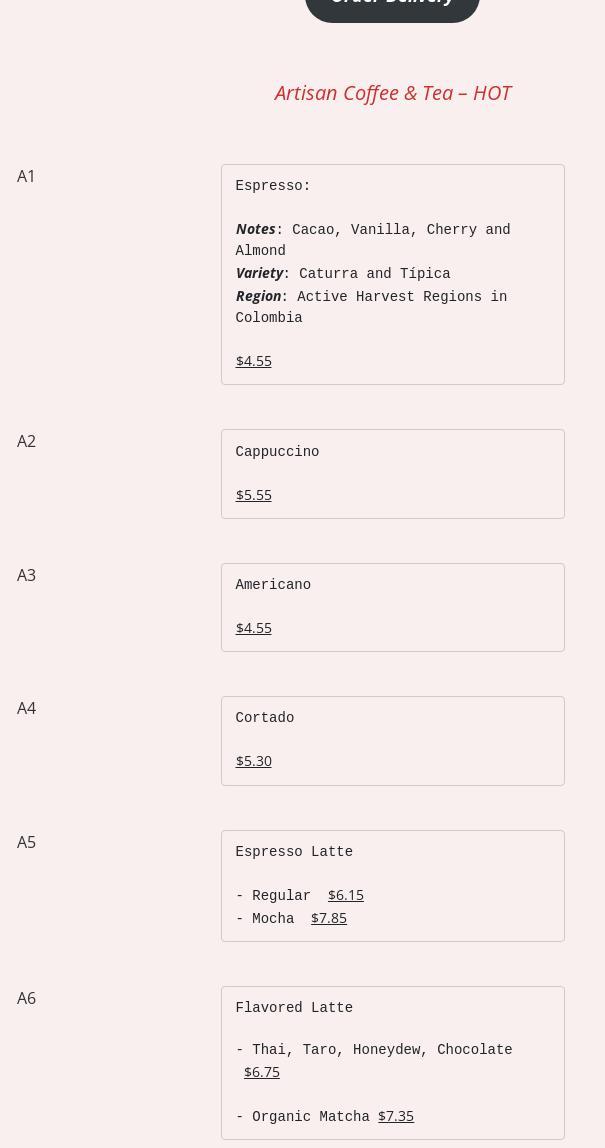
Task: Click the Cappuccino $5.55 price
Action: click(254, 495)
